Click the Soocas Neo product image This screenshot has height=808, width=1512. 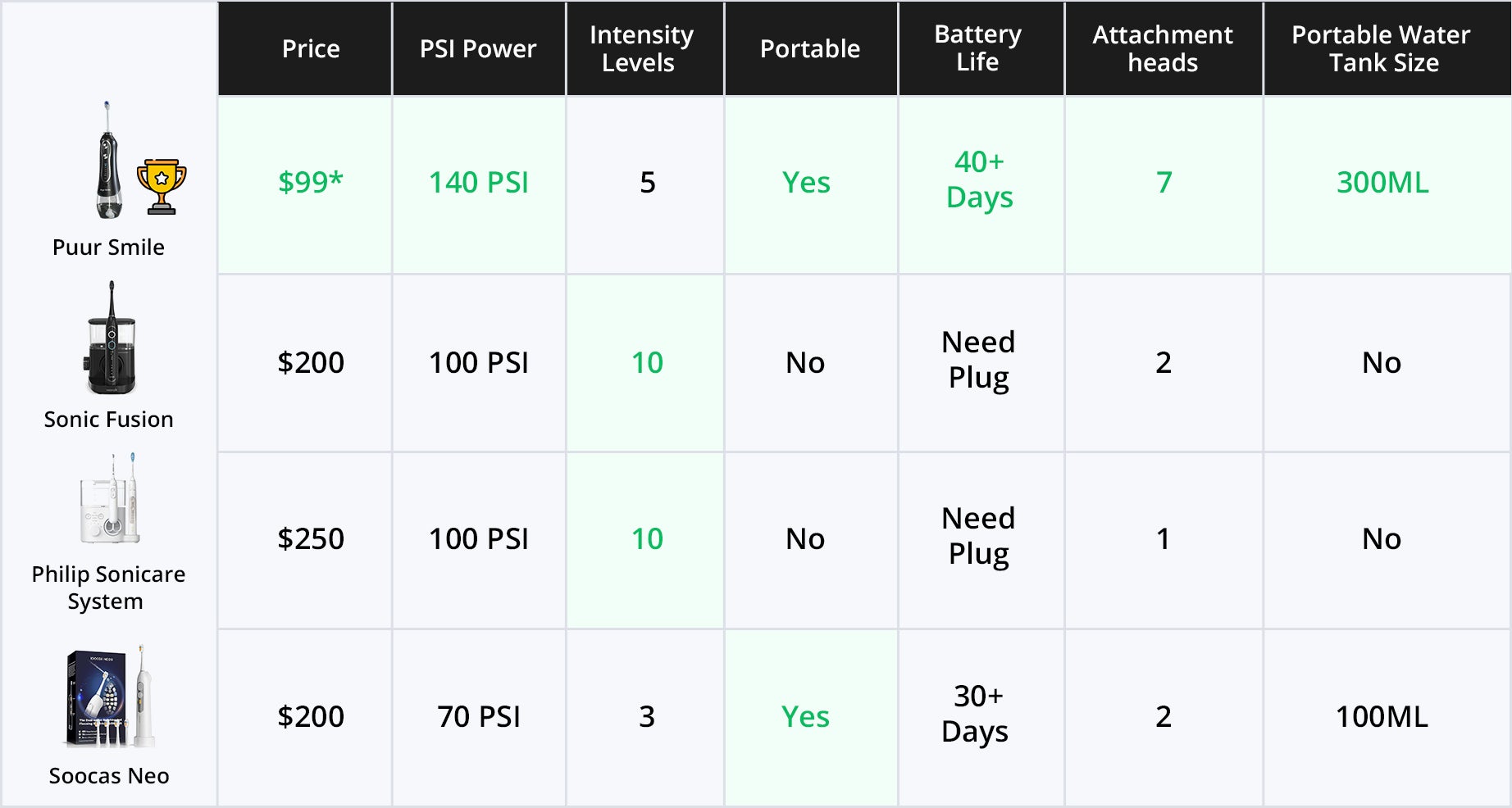[x=111, y=697]
